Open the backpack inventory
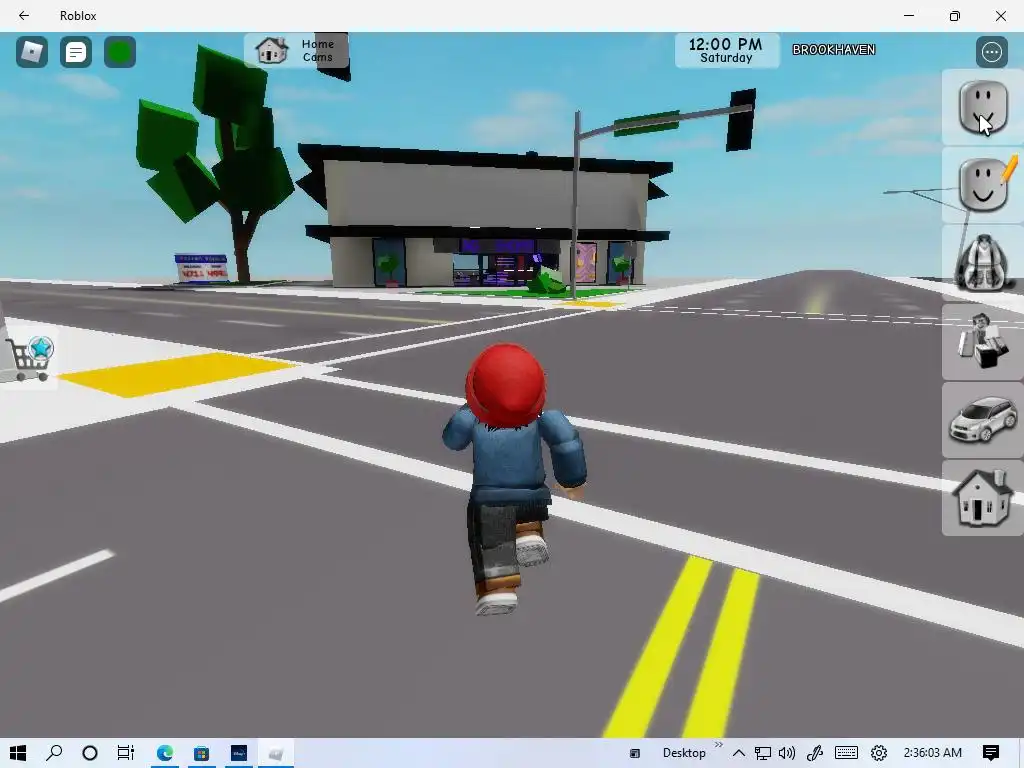The height and width of the screenshot is (768, 1024). [983, 263]
